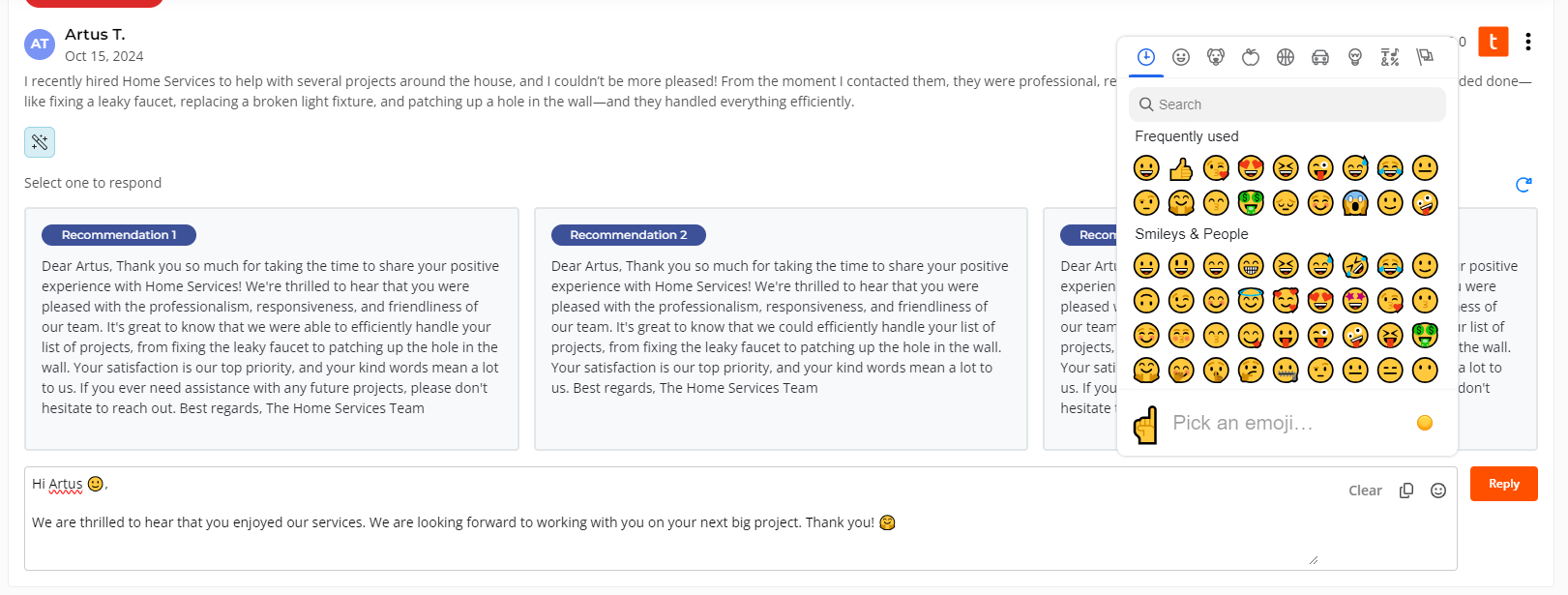Insert the thumbs up emoji
Viewport: 1568px width, 595px height.
coord(1181,168)
